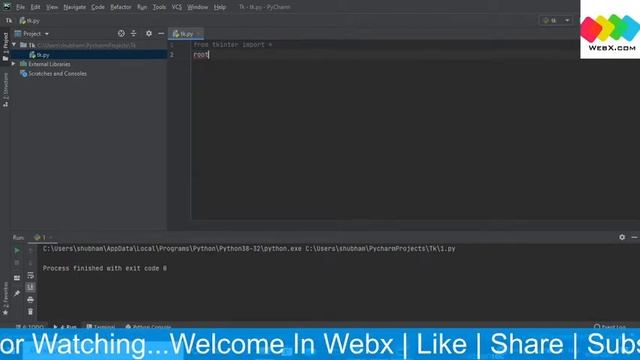Click the Tk breadcrumb in navigation bar
The image size is (640, 360).
coord(9,20)
